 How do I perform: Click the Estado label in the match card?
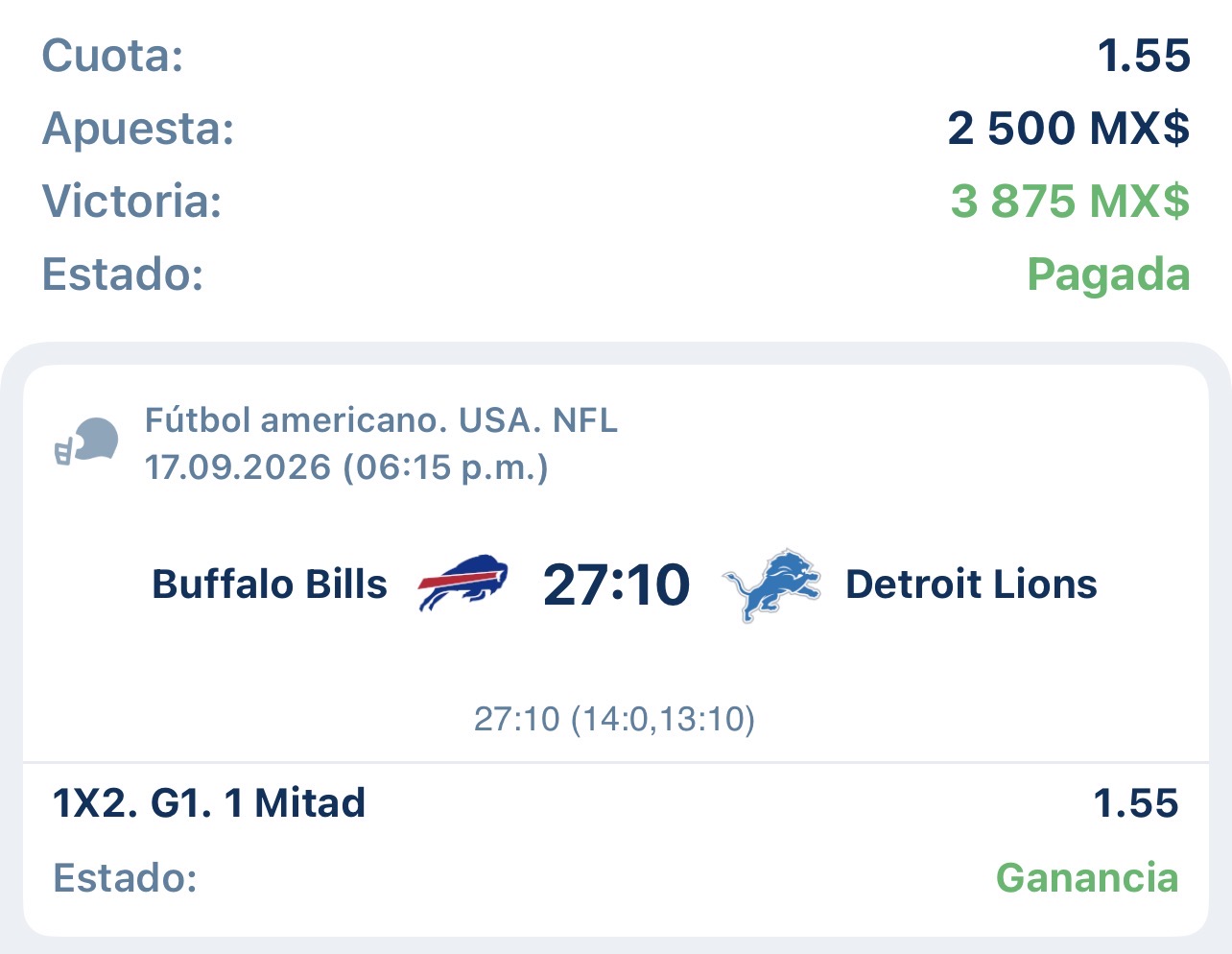click(x=125, y=878)
